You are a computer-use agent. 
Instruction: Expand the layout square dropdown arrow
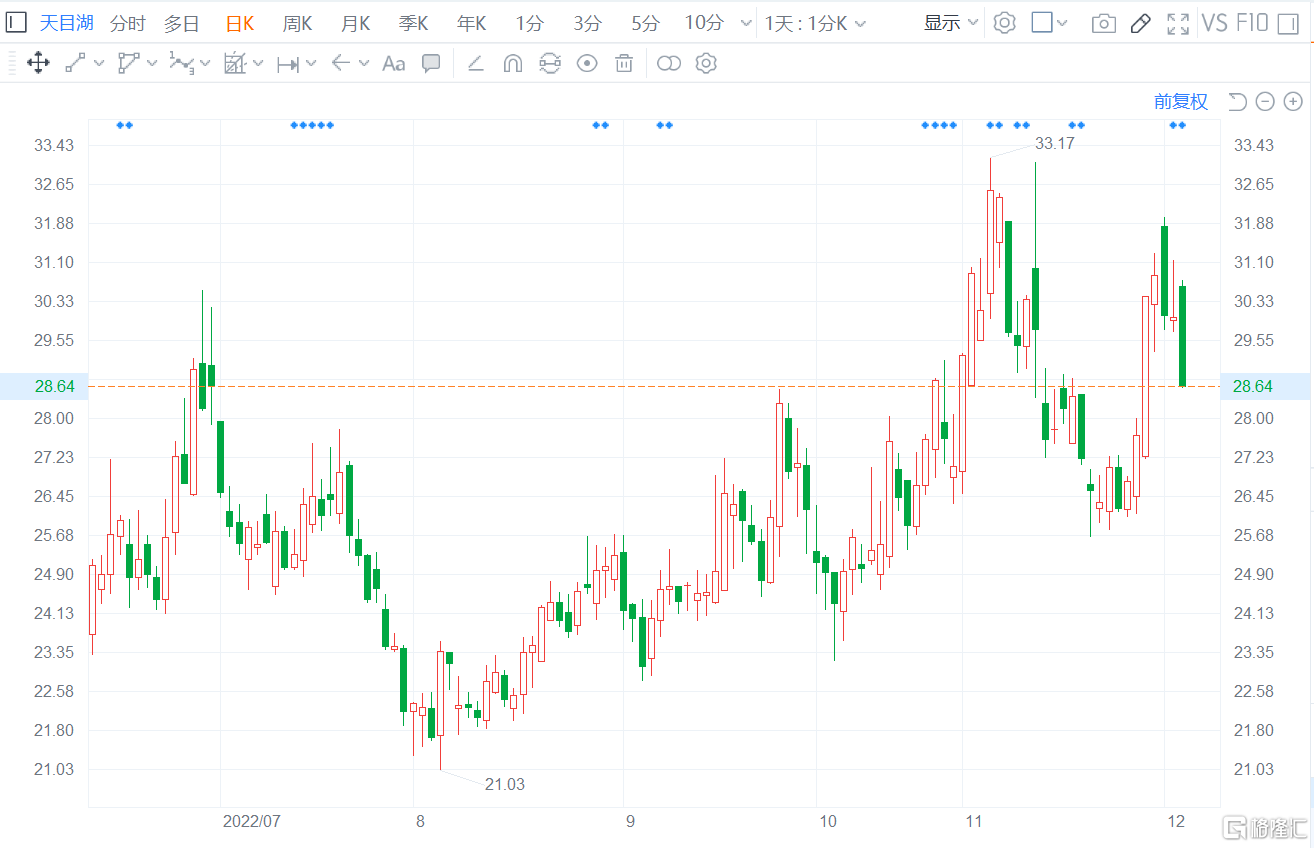pos(1062,23)
